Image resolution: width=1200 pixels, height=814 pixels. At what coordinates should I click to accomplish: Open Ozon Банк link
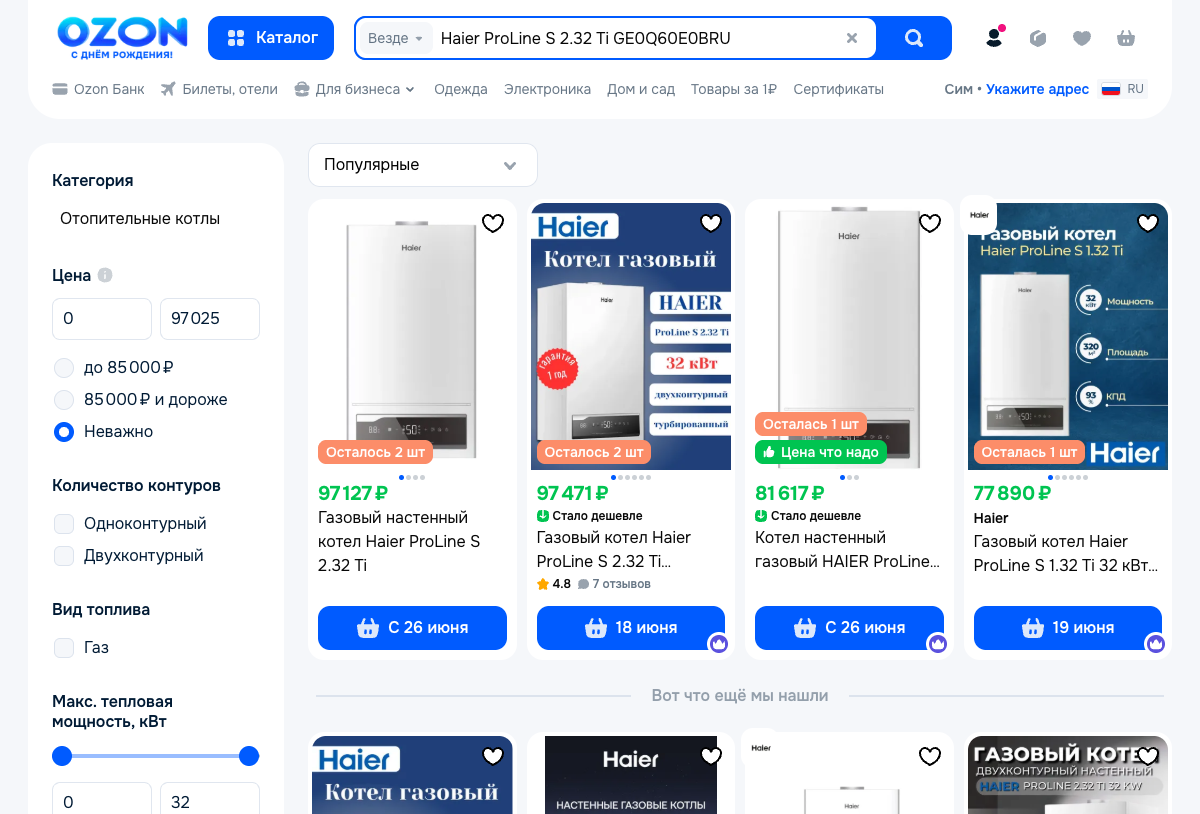(98, 89)
